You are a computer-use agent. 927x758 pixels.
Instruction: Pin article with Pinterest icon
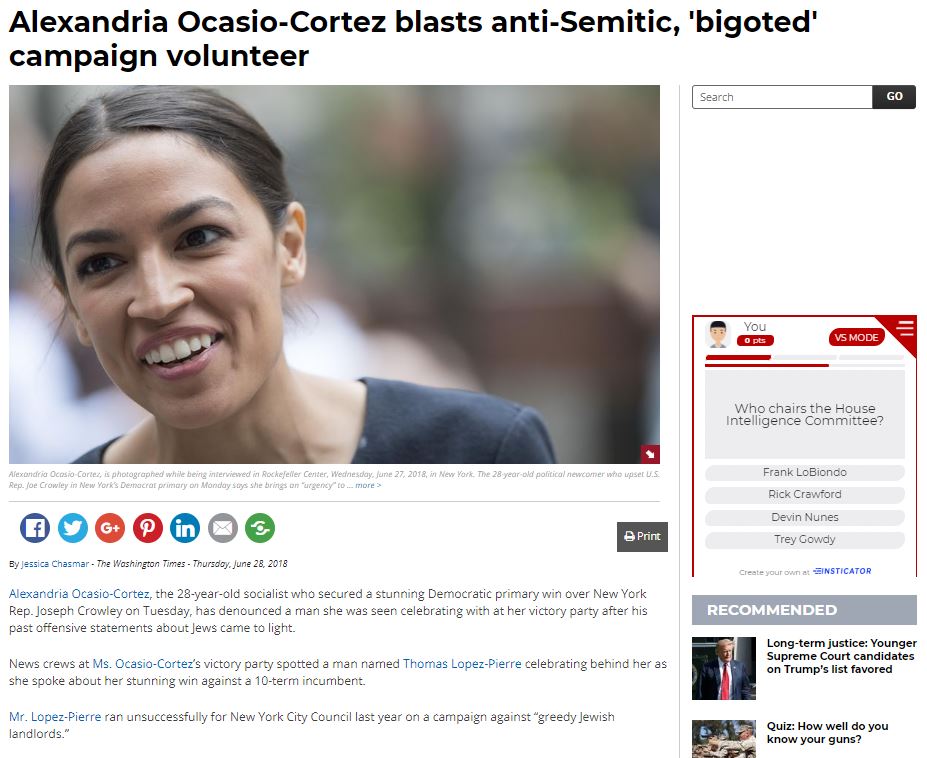148,528
